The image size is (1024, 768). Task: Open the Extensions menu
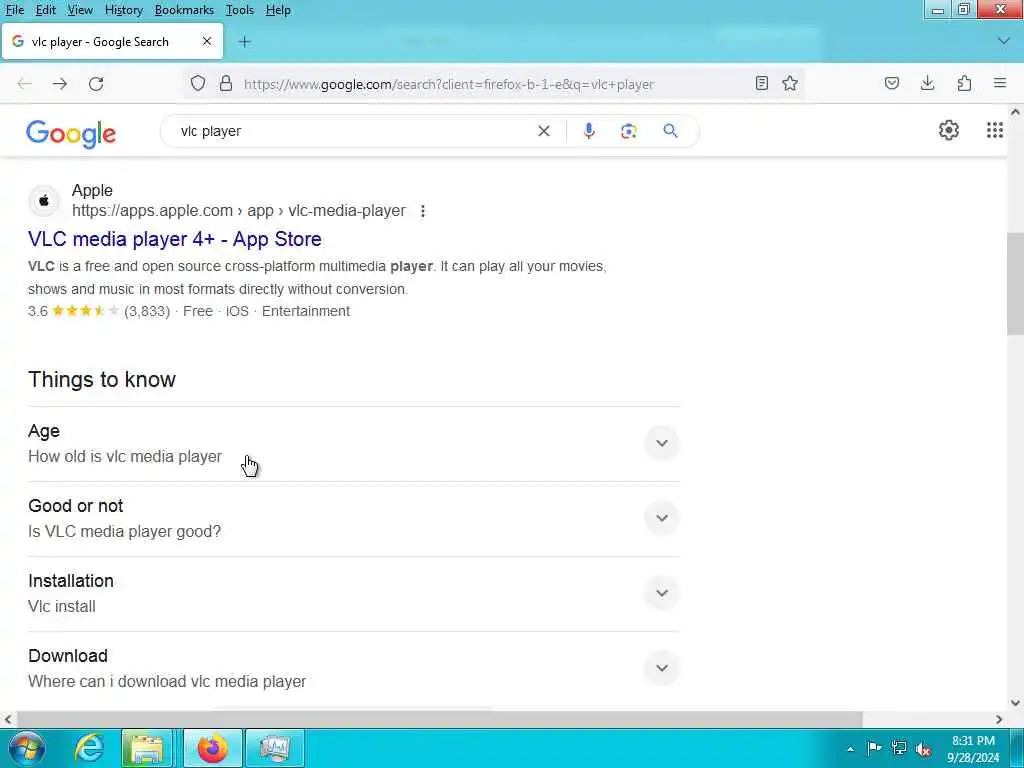click(964, 83)
